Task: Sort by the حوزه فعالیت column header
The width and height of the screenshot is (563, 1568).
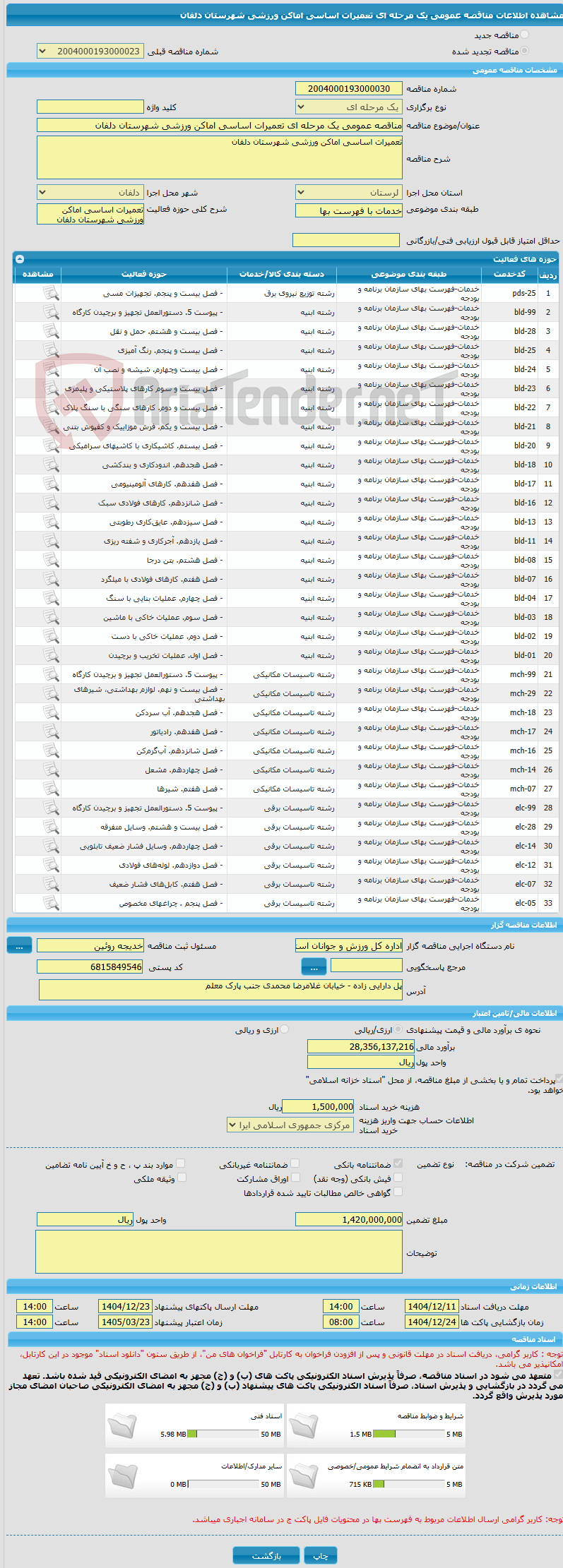Action: tap(144, 274)
